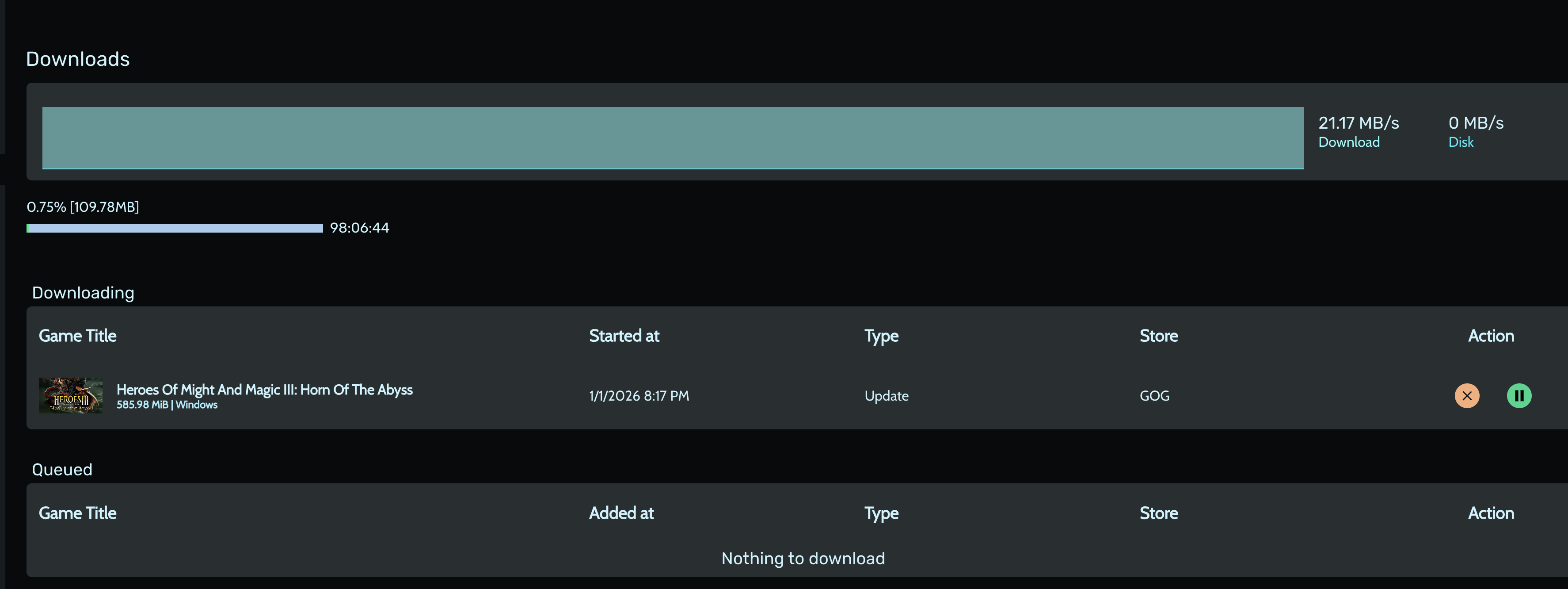
Task: Pause the current download
Action: point(1519,395)
